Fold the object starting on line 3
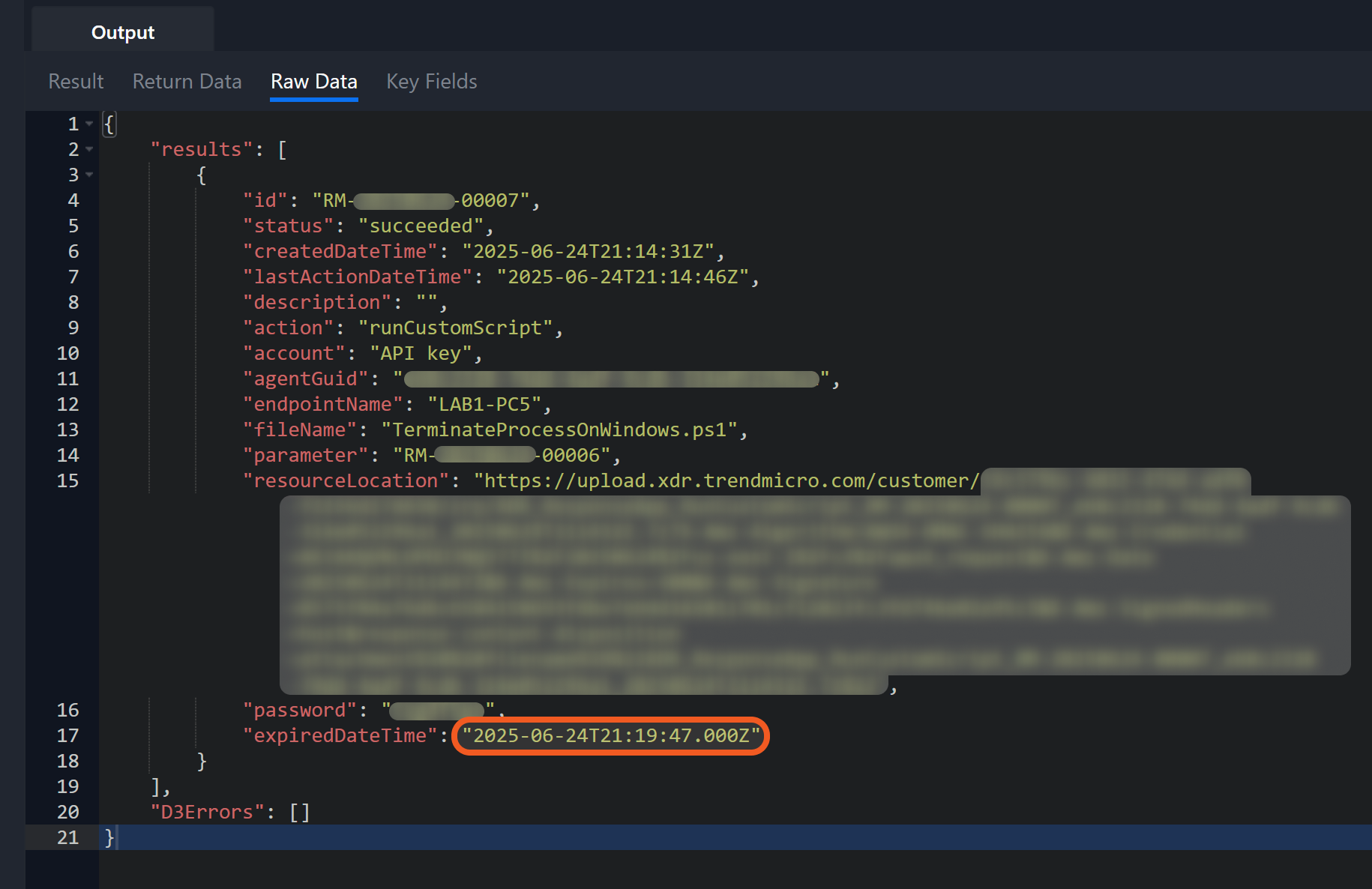This screenshot has height=889, width=1372. pyautogui.click(x=89, y=175)
